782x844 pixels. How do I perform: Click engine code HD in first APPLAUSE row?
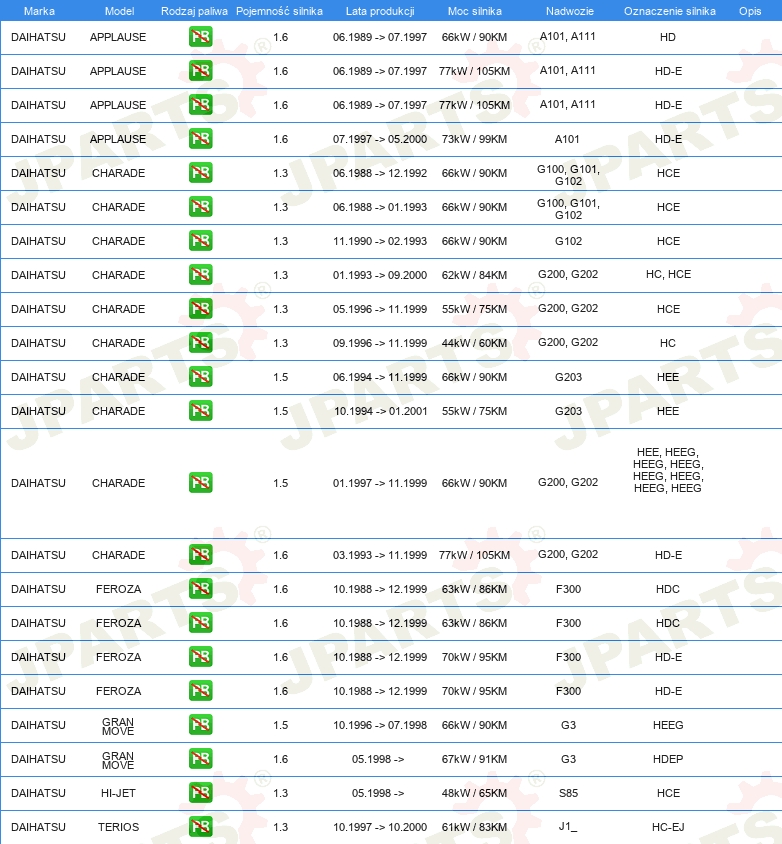pyautogui.click(x=667, y=37)
